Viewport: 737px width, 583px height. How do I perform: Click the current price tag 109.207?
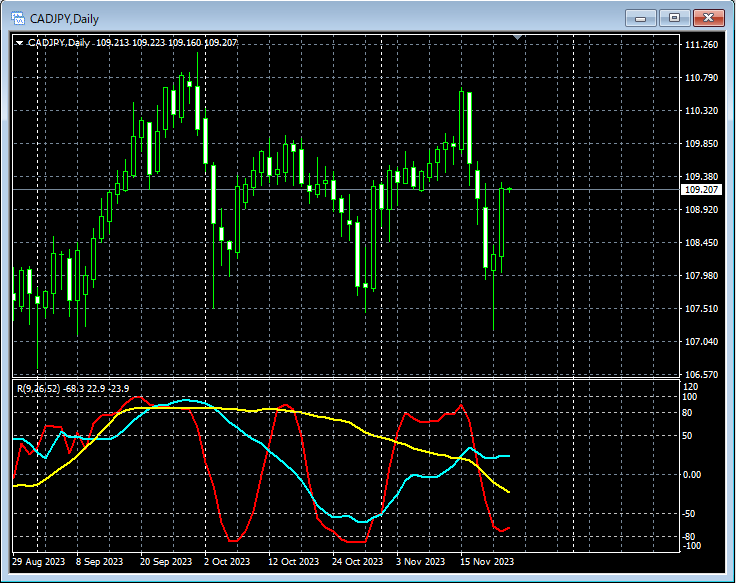(x=701, y=189)
